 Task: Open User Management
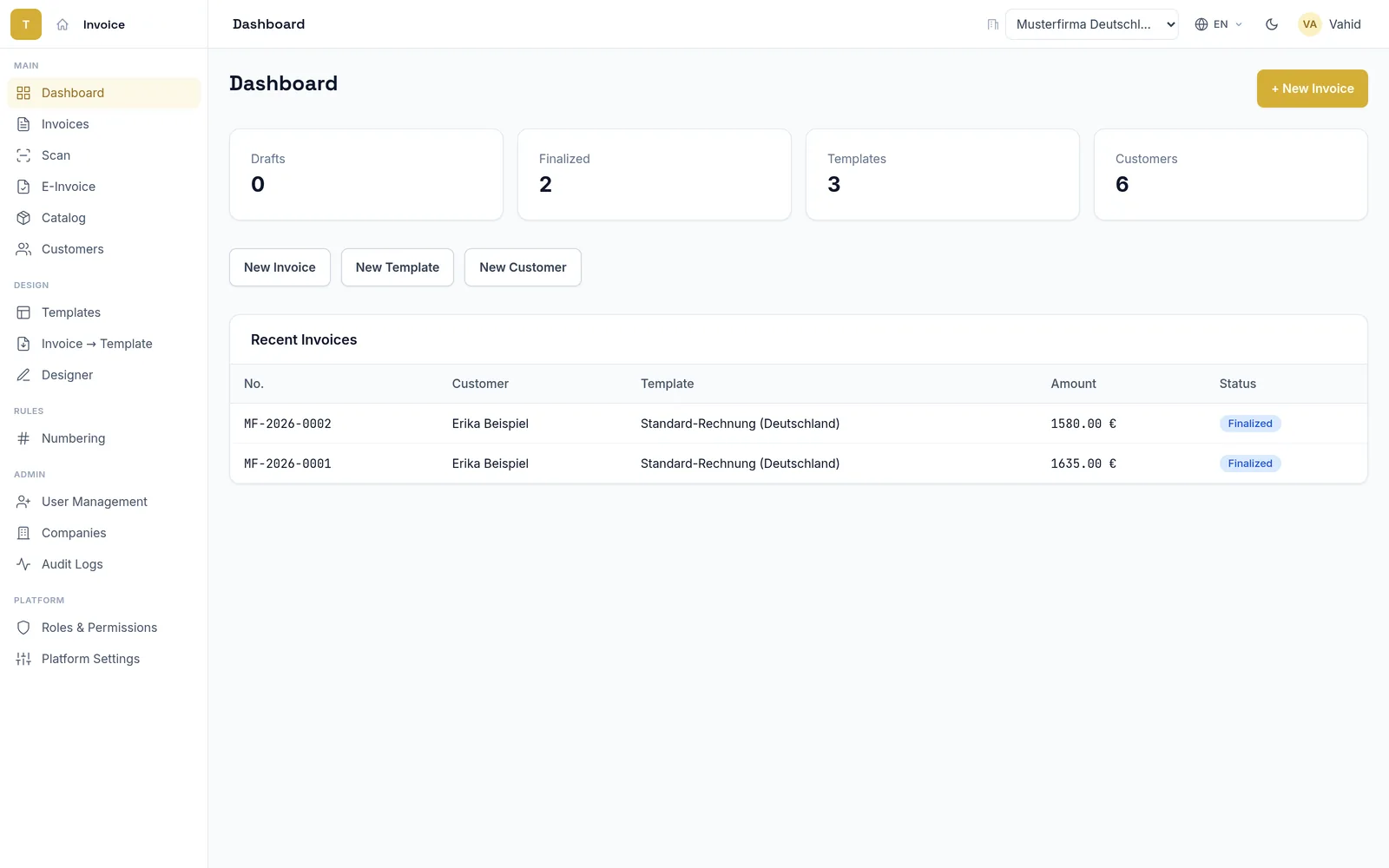[104, 502]
